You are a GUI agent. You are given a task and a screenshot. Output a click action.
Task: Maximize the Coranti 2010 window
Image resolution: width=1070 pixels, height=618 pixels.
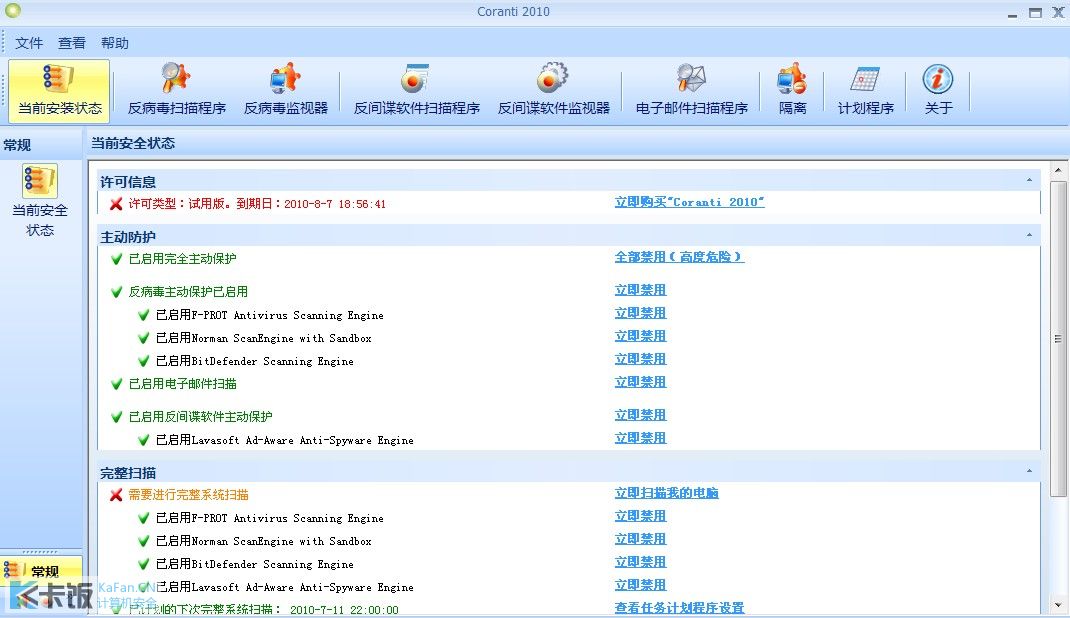pyautogui.click(x=1035, y=12)
